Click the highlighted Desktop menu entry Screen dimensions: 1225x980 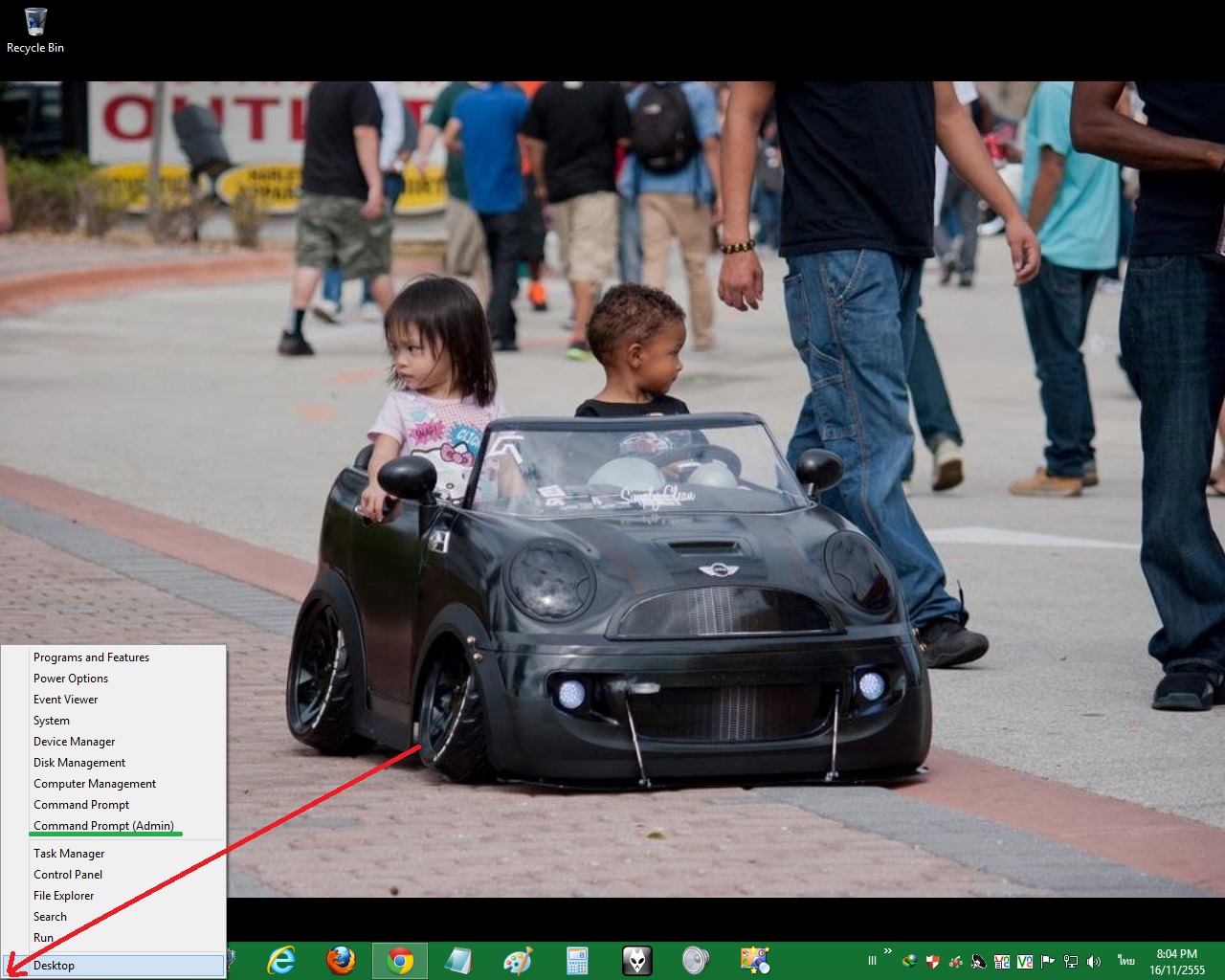tap(113, 966)
